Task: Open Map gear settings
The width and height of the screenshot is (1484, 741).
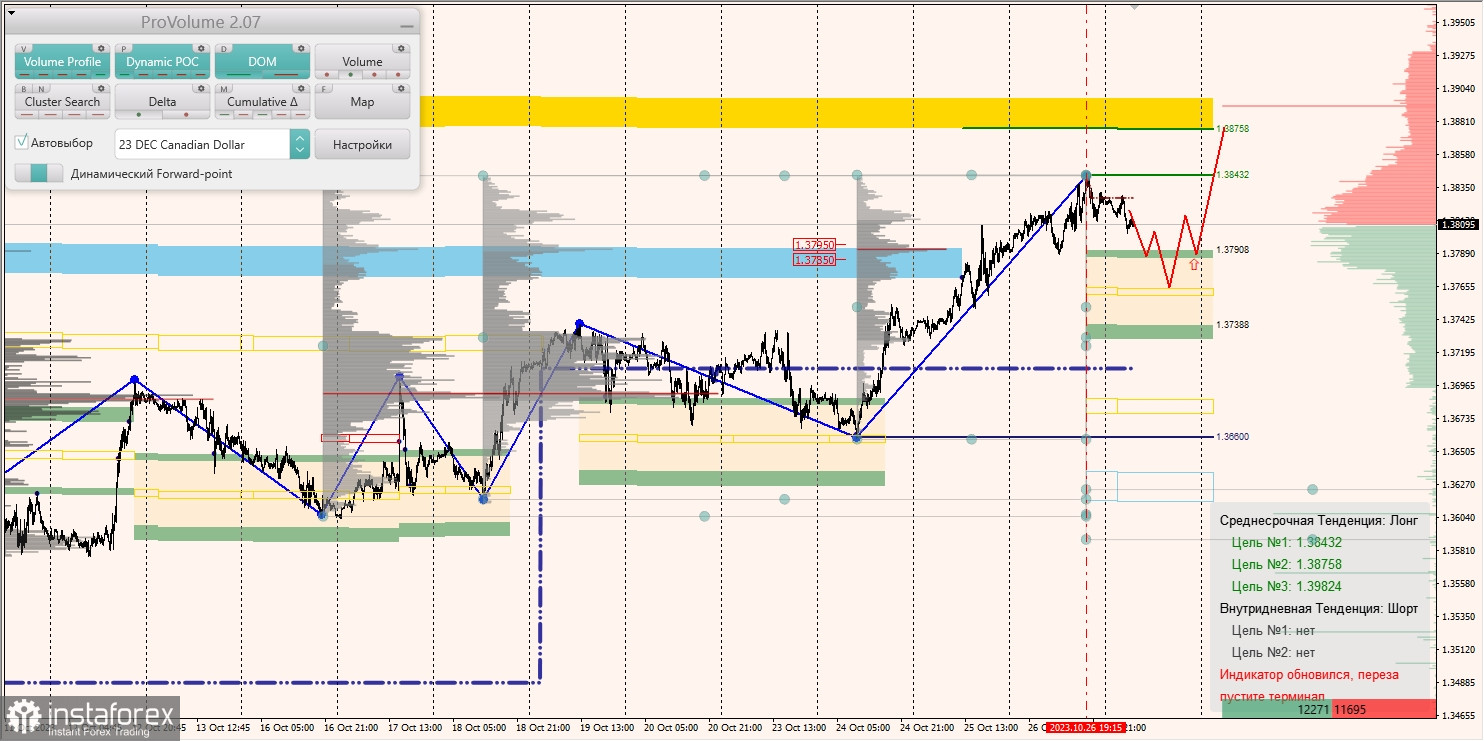Action: point(400,88)
